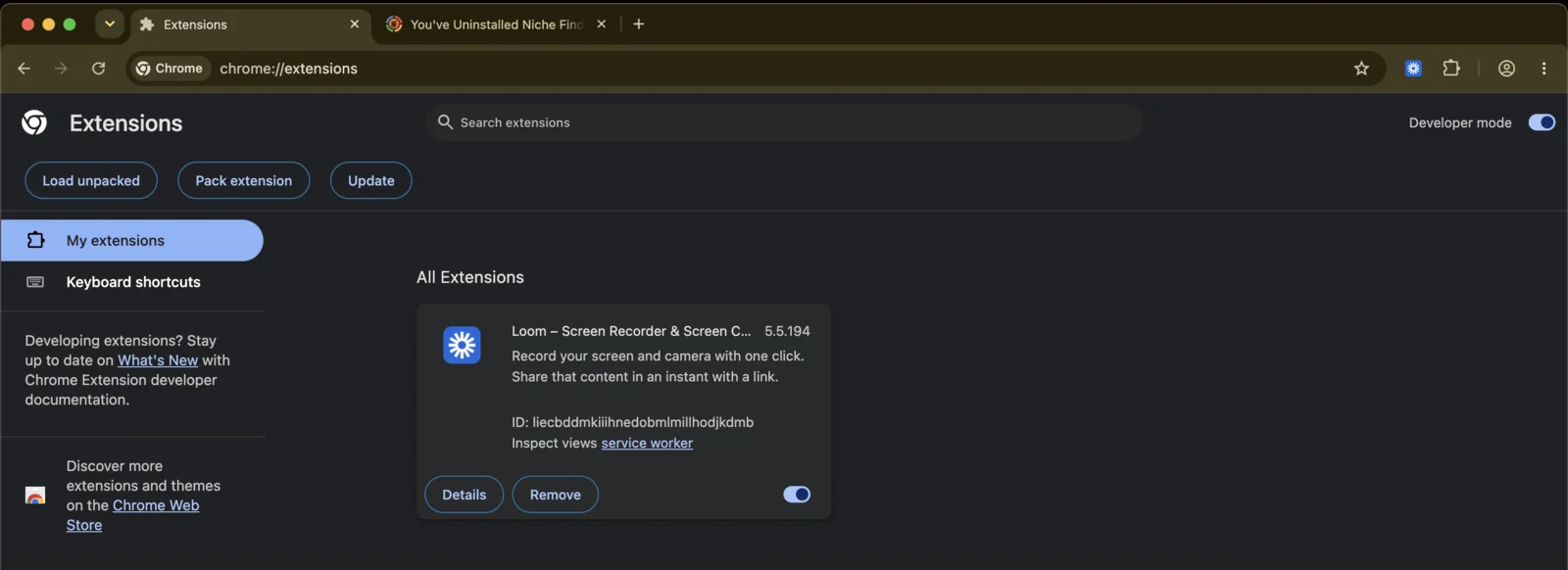The width and height of the screenshot is (1568, 570).
Task: Click the Chrome logo beside Extensions heading
Action: (34, 122)
